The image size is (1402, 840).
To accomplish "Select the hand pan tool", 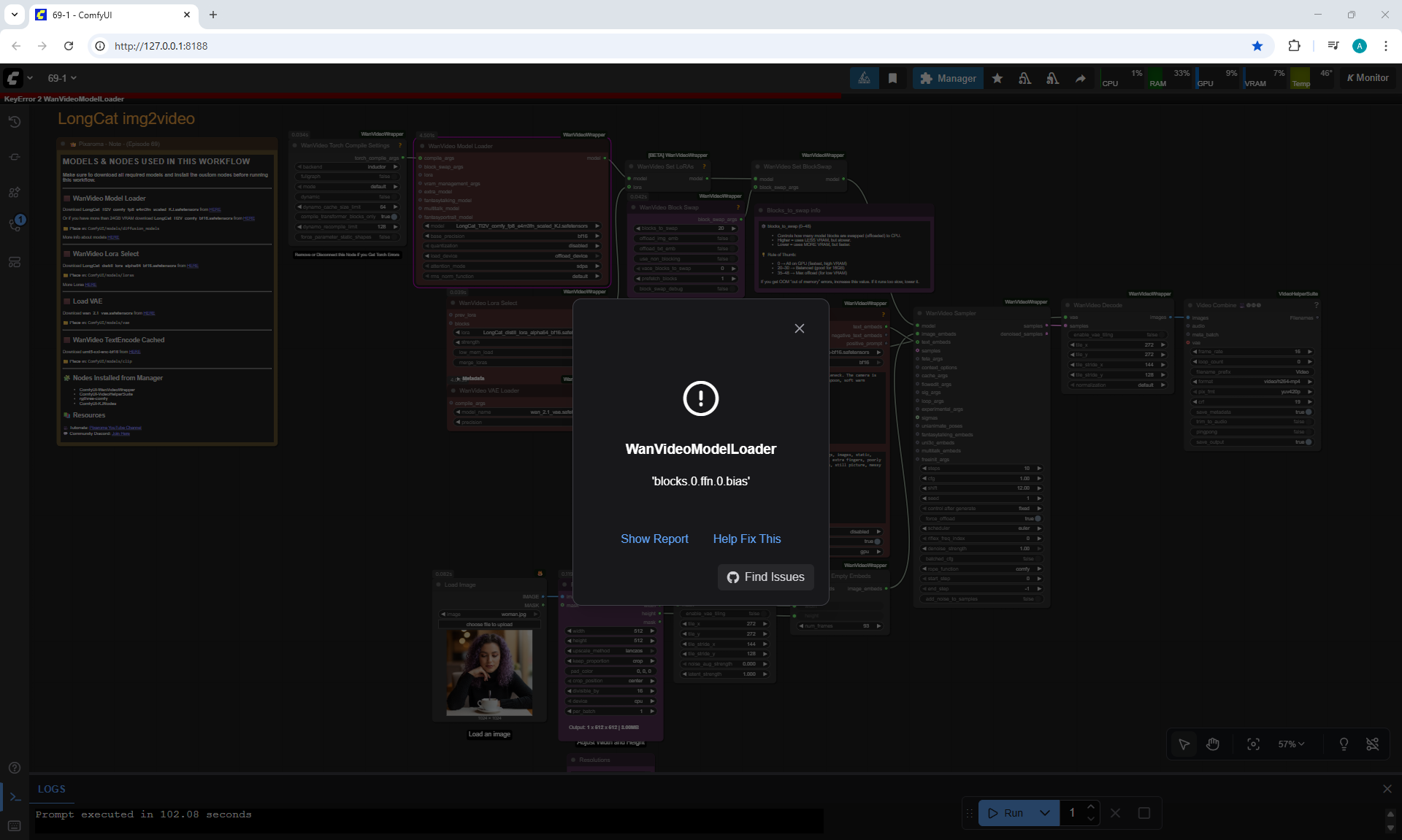I will point(1213,744).
